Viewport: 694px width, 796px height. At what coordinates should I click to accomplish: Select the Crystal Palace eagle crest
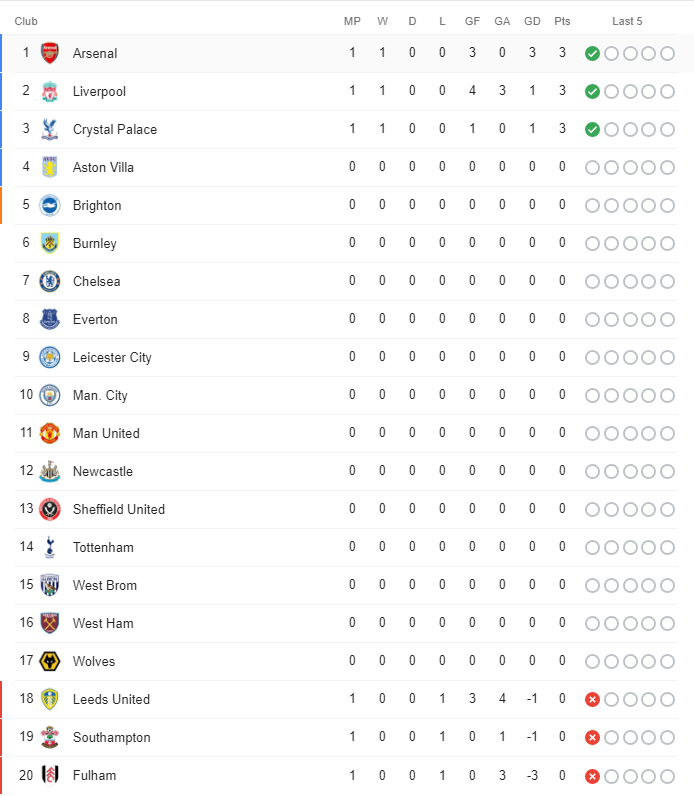coord(50,129)
